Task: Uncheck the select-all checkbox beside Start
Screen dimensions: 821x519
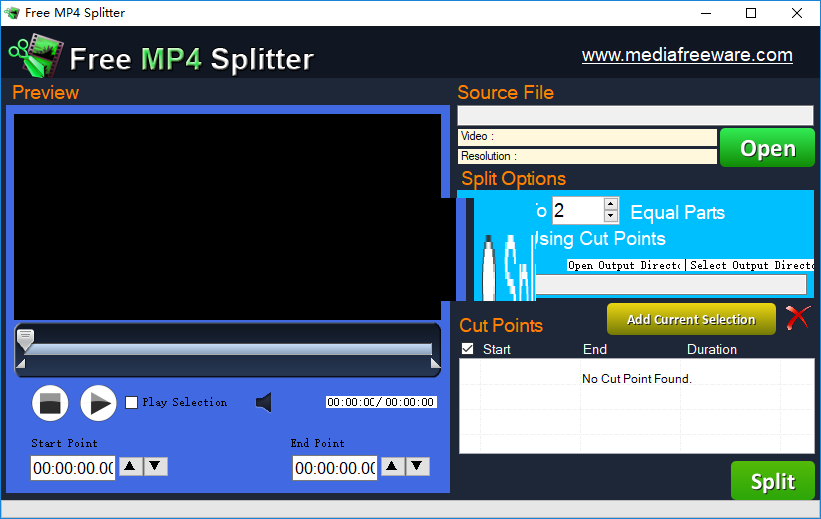Action: 467,349
